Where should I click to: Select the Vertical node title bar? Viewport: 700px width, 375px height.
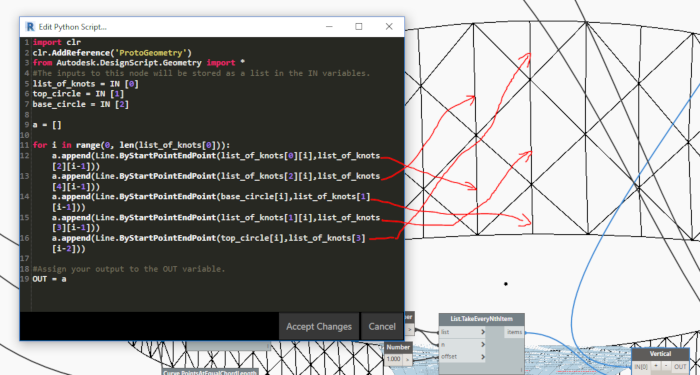coord(660,354)
